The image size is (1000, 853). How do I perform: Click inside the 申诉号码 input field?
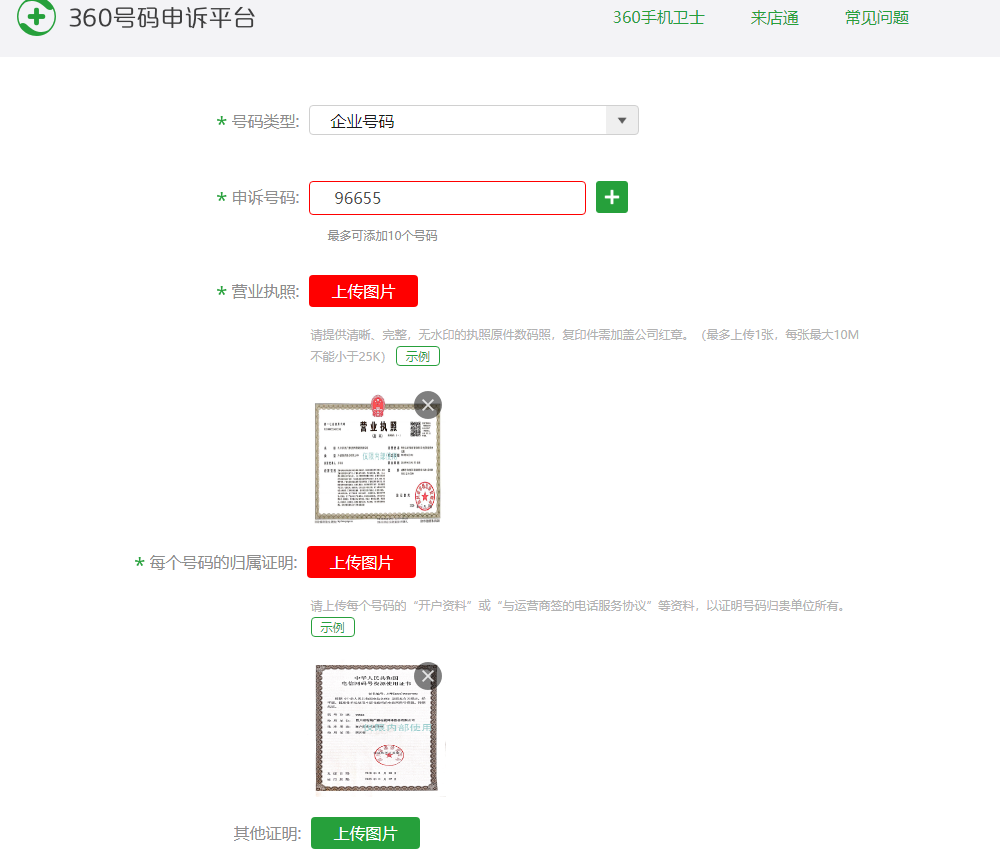pos(447,197)
